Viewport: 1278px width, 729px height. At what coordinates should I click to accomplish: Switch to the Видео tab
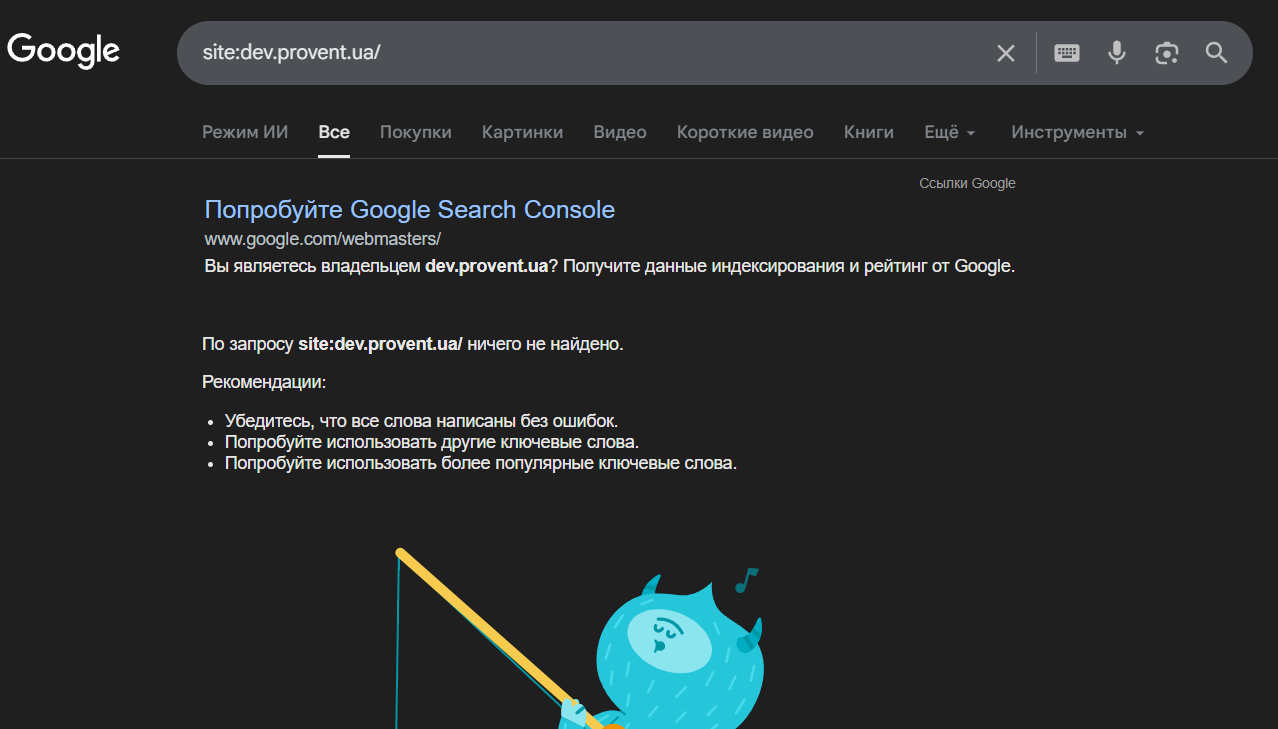point(620,132)
